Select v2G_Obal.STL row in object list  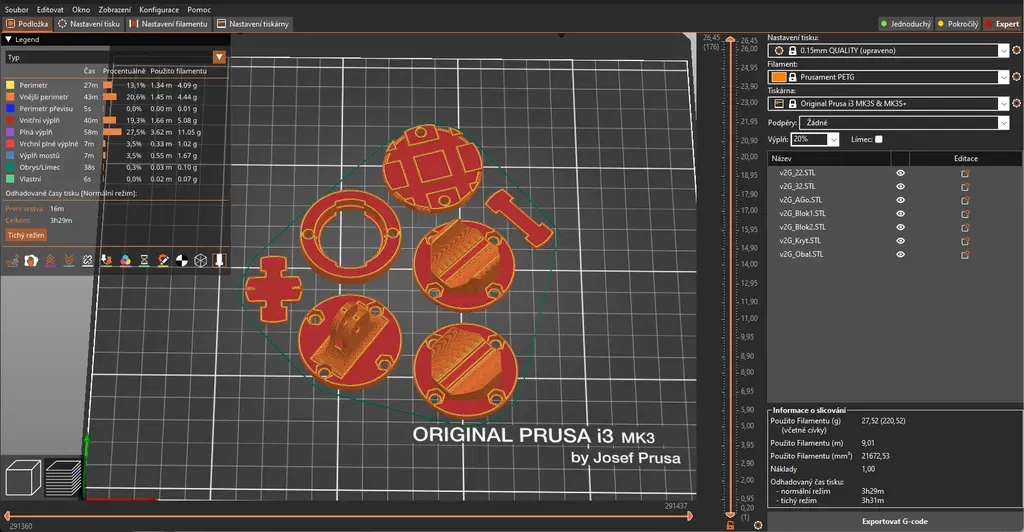[895, 255]
